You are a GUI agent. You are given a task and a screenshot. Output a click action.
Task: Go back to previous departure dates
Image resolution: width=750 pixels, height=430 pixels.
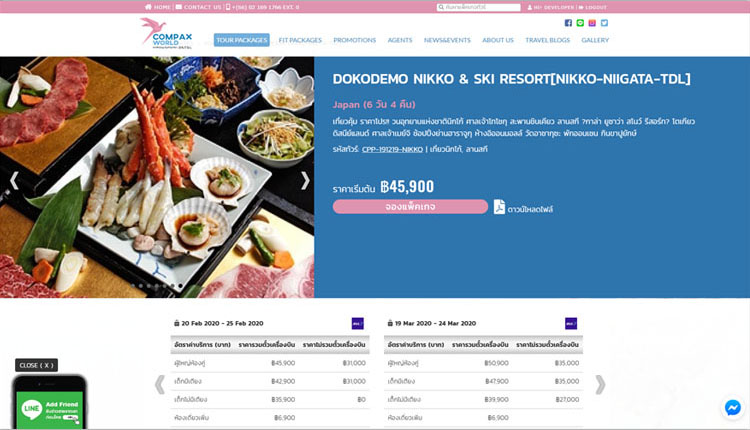coord(160,384)
